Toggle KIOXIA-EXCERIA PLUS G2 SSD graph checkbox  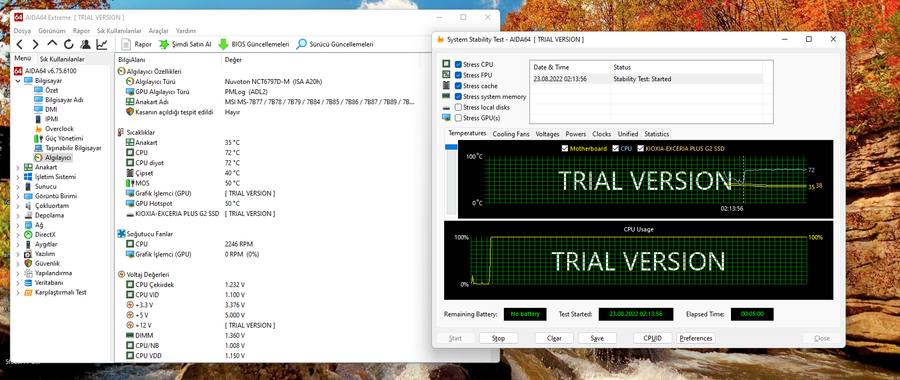[641, 148]
